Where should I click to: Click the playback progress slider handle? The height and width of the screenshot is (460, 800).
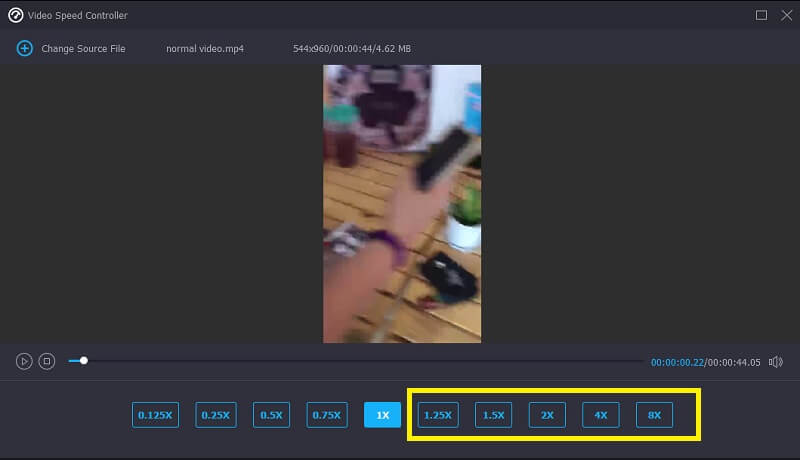84,361
